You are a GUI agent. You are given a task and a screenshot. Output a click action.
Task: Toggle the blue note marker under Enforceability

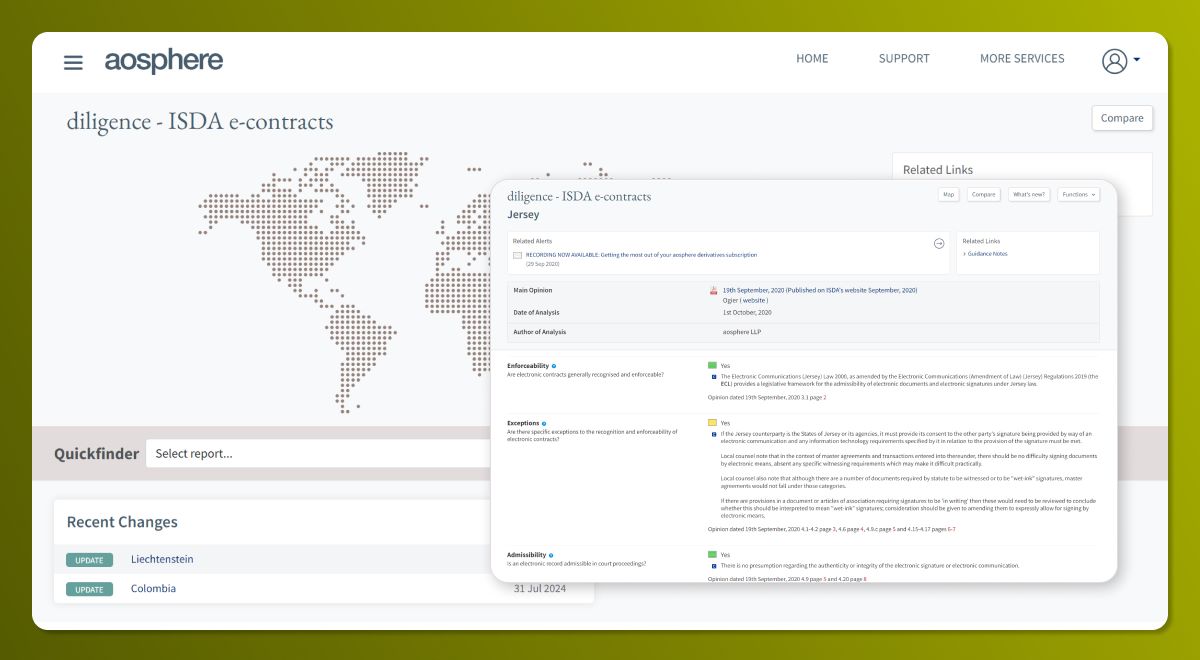(x=714, y=377)
